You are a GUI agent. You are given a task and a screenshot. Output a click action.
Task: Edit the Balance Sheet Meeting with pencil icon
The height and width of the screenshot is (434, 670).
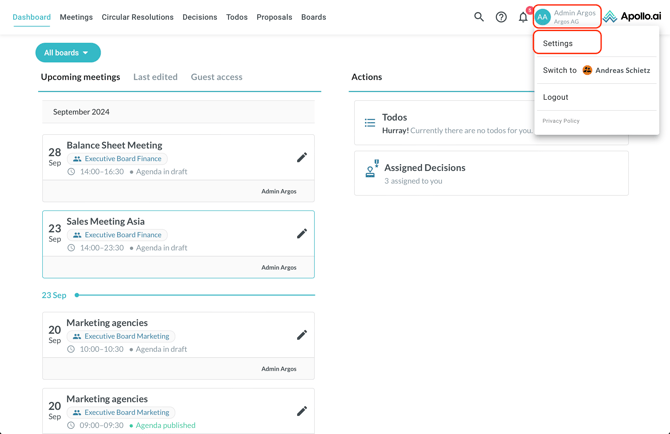(301, 158)
